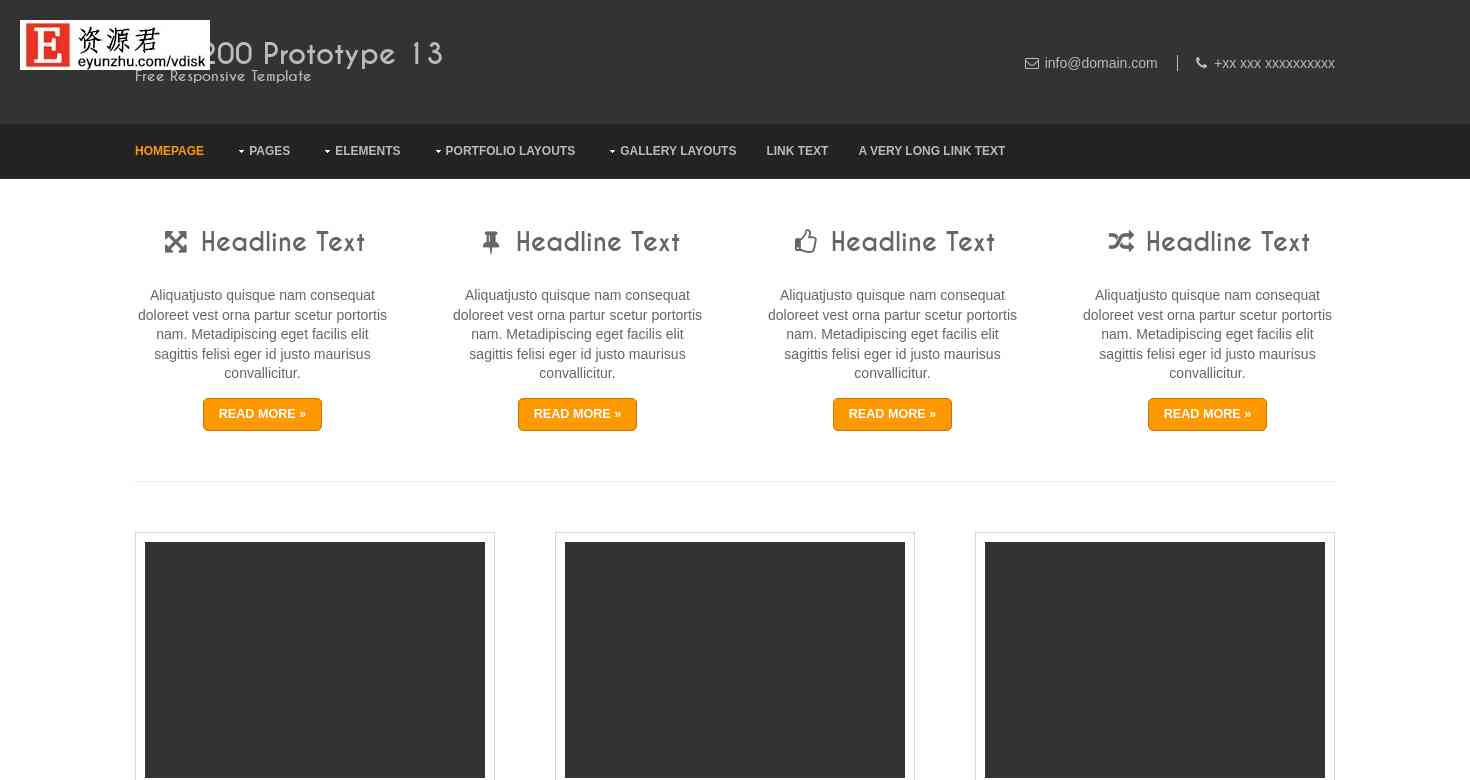Click Read More under the expand-arrows headline
Viewport: 1470px width, 780px height.
coord(262,414)
